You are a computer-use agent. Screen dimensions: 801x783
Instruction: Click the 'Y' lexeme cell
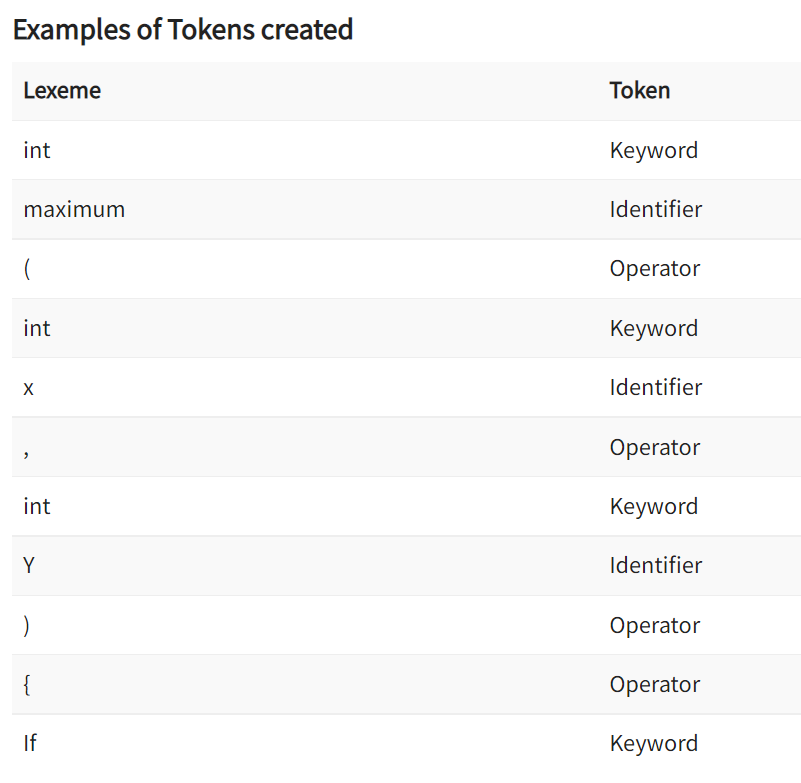click(29, 566)
